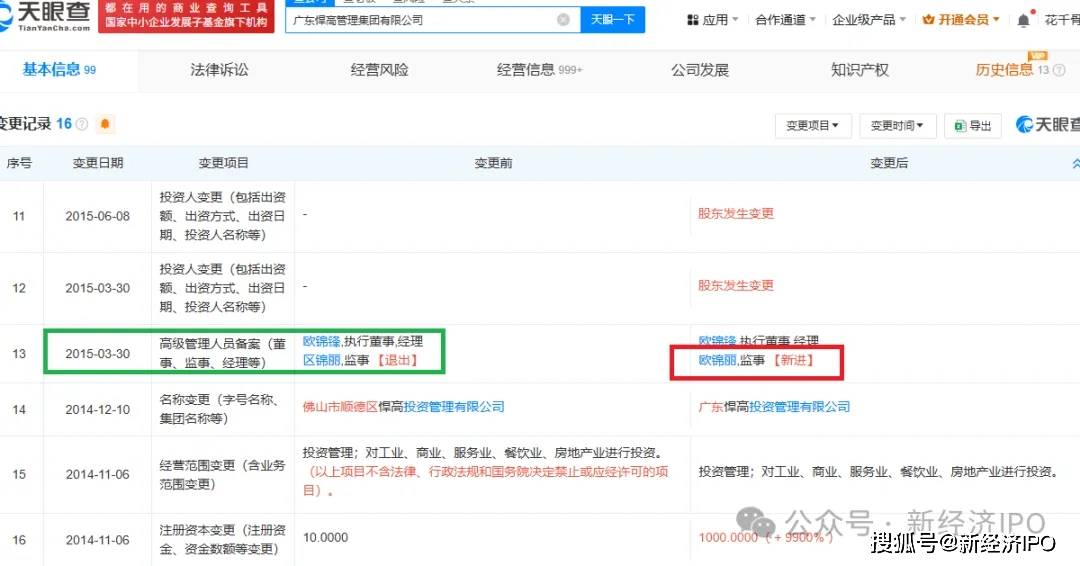1080x566 pixels.
Task: Select the date 2015-03-30 in row 12
Action: [98, 288]
